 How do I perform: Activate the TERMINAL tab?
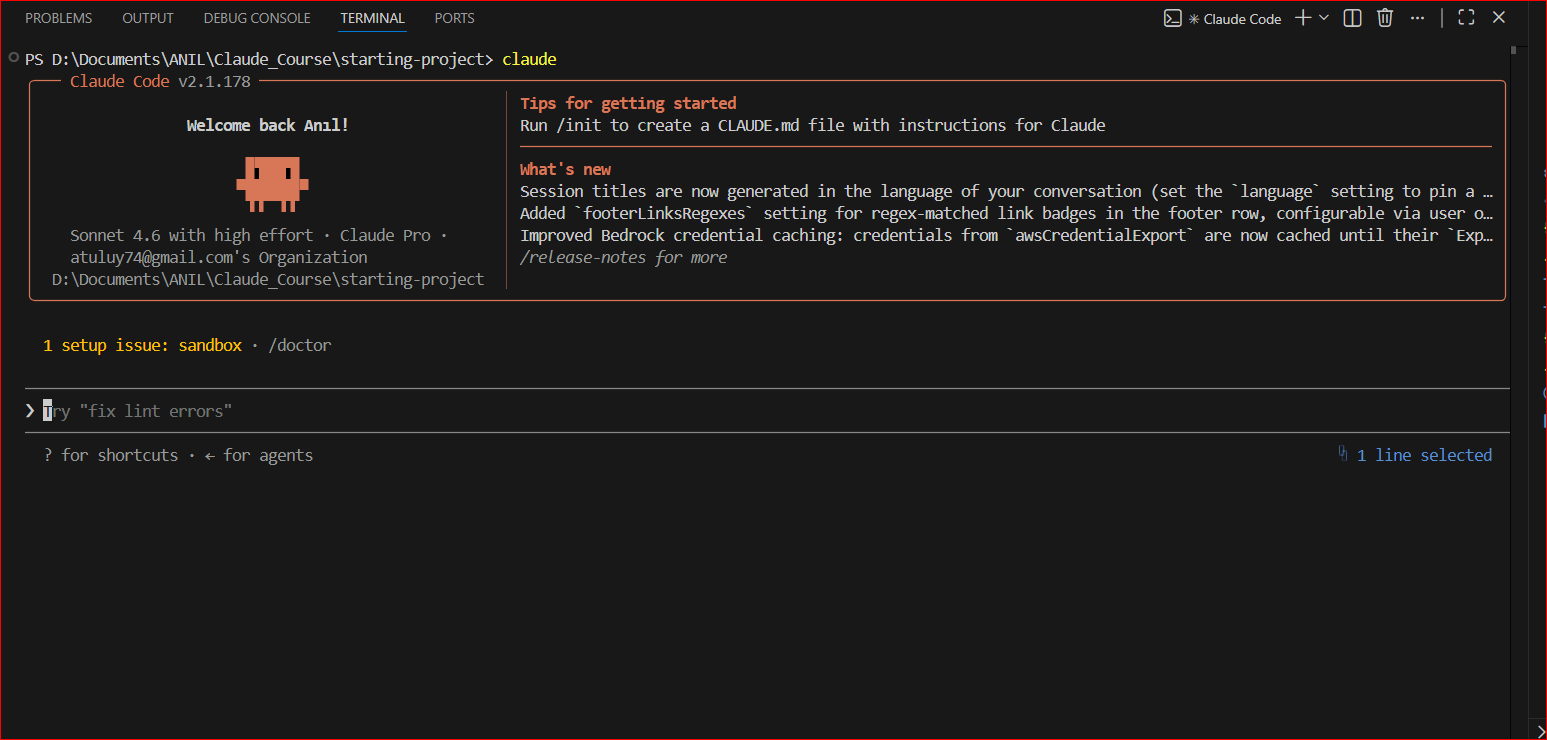pyautogui.click(x=372, y=18)
